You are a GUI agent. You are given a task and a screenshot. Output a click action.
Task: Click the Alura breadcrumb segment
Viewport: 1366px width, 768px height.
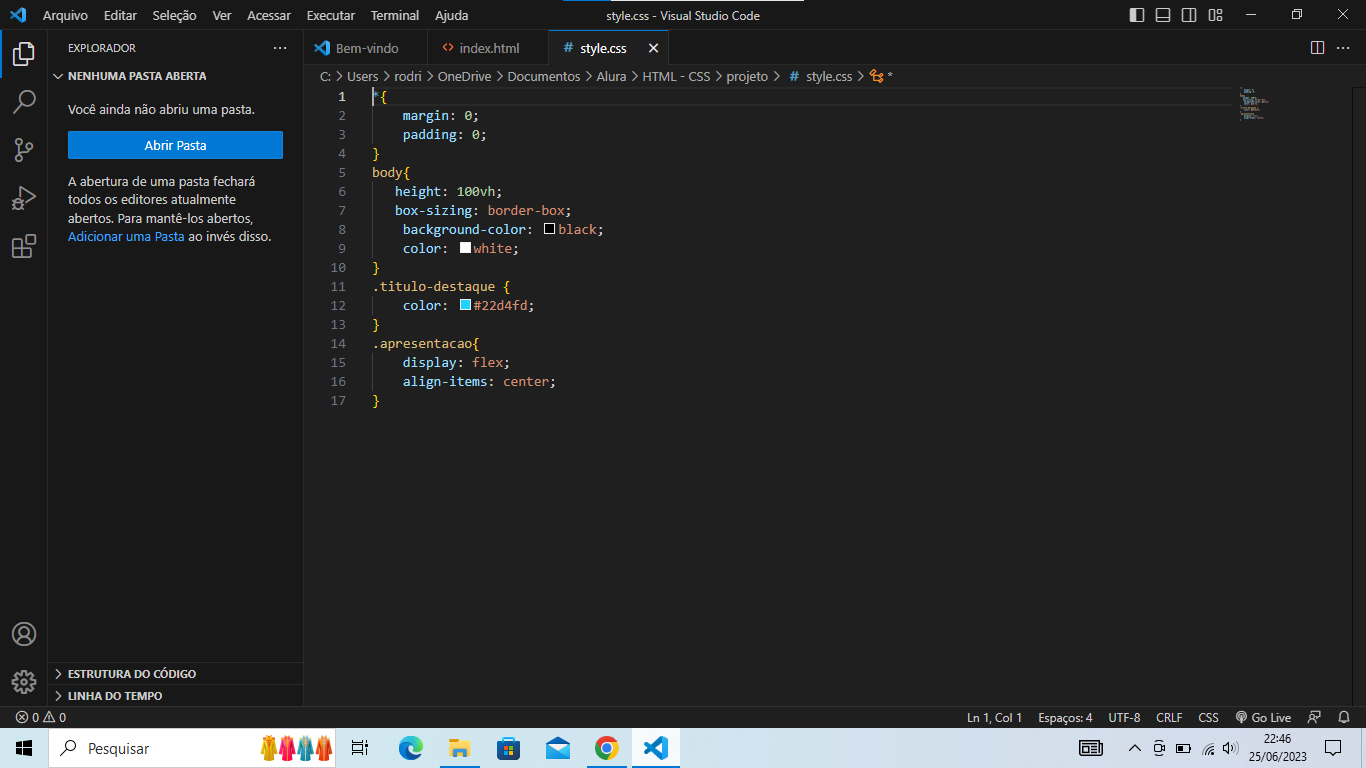click(x=612, y=76)
